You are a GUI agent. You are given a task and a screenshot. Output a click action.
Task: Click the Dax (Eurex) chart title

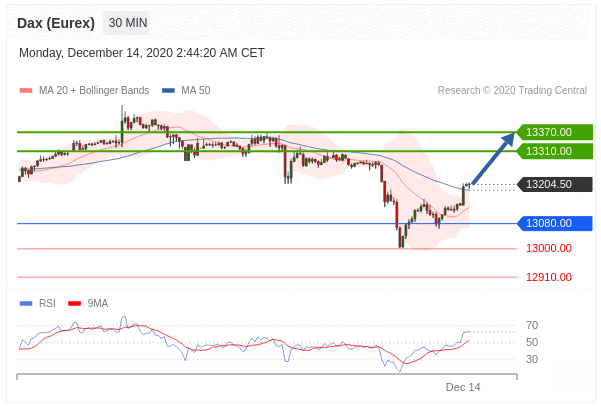[56, 22]
